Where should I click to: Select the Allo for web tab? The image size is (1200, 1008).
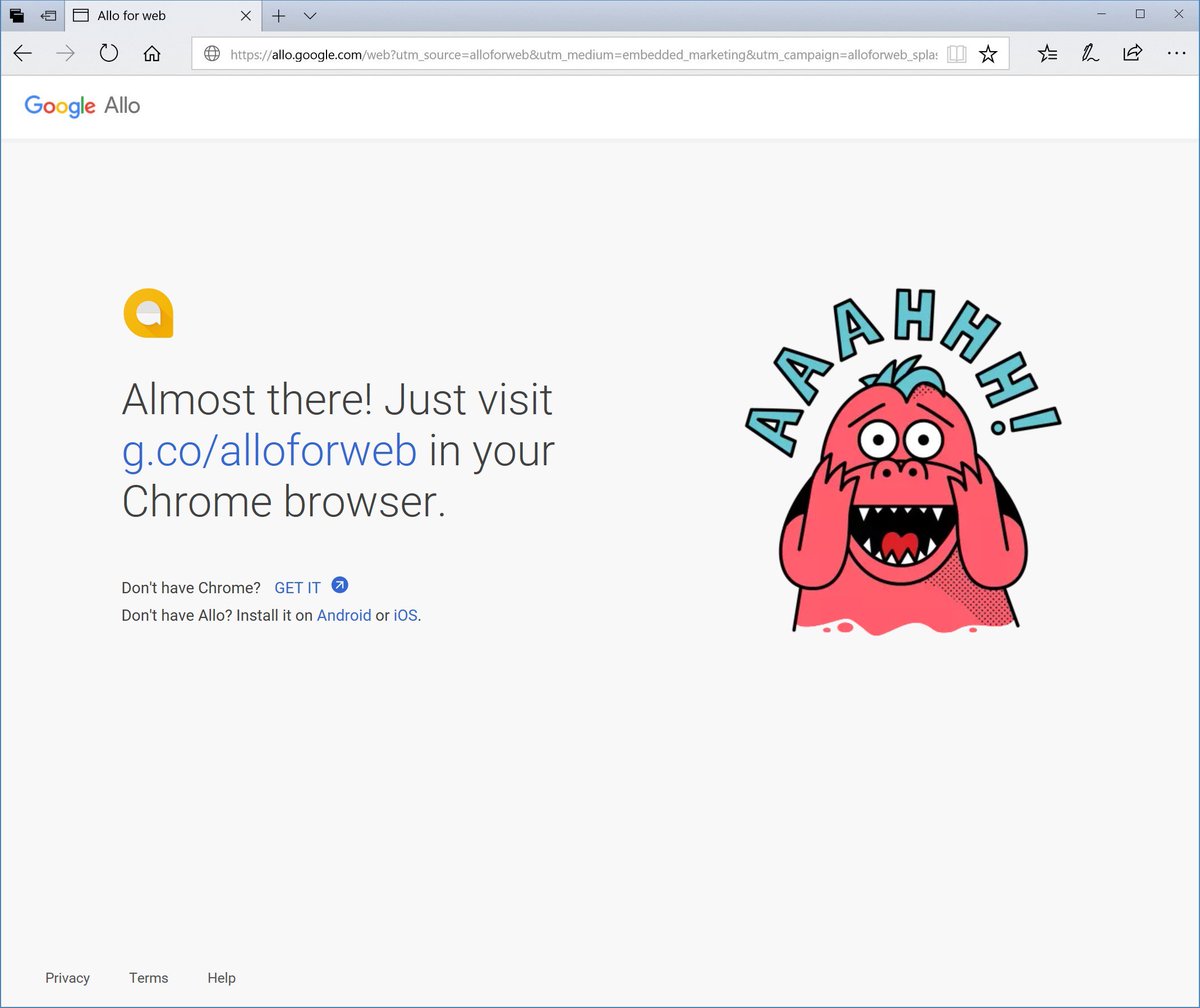[162, 16]
